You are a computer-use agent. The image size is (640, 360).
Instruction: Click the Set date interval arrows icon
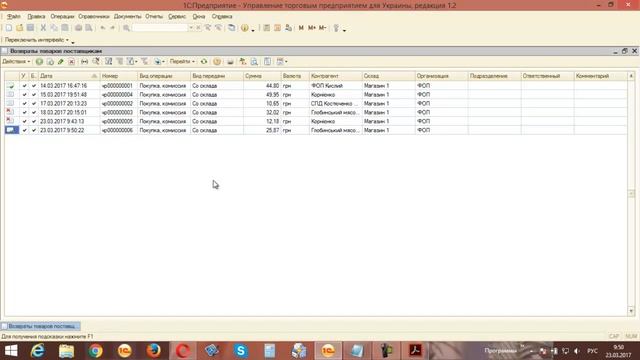pos(84,62)
